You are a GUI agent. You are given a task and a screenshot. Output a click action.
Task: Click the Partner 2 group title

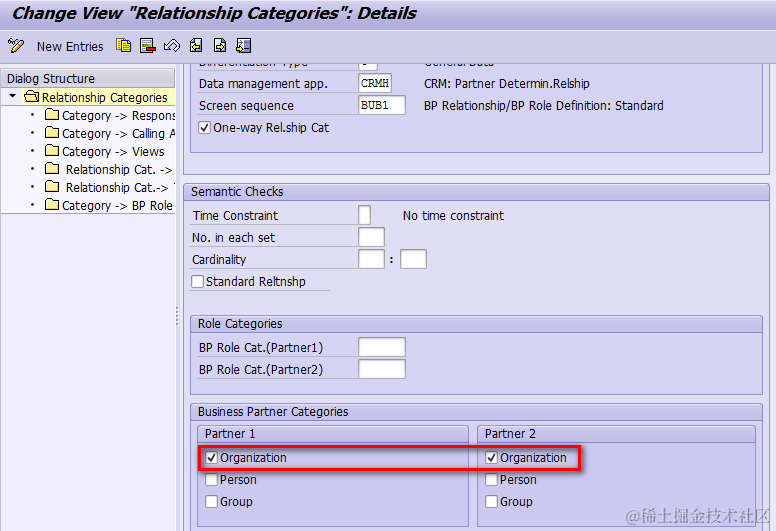point(510,434)
